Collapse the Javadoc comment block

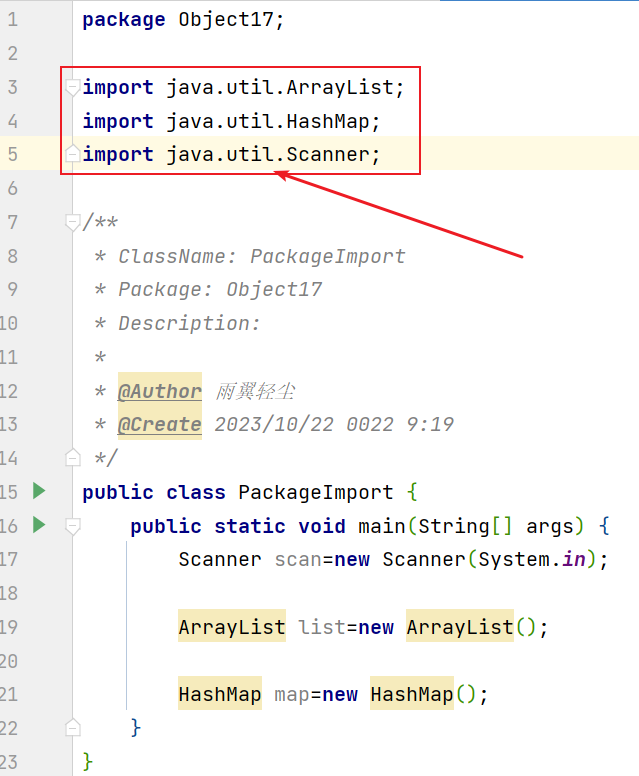pyautogui.click(x=72, y=222)
